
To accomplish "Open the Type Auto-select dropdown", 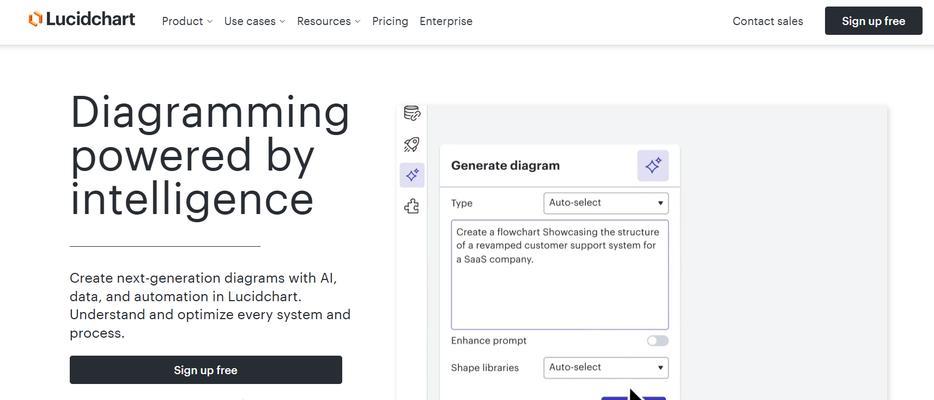I will (606, 203).
